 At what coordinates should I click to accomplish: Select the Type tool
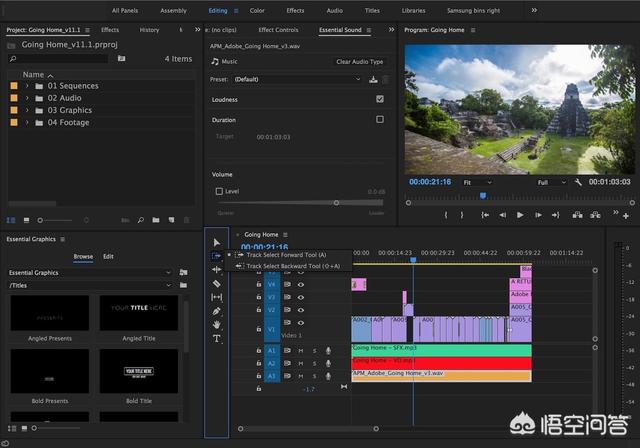[217, 339]
